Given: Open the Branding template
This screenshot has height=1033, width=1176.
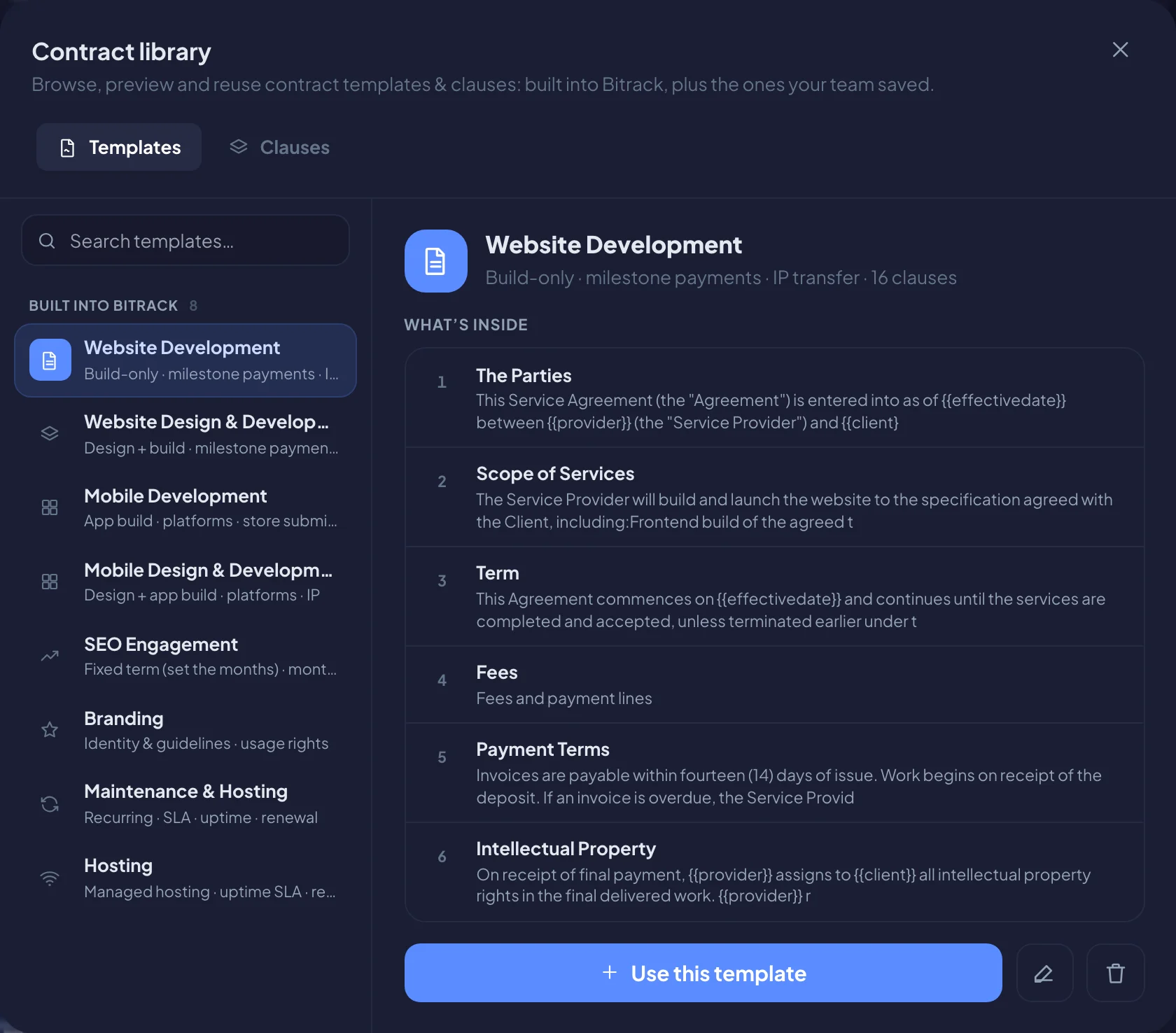Looking at the screenshot, I should (185, 731).
